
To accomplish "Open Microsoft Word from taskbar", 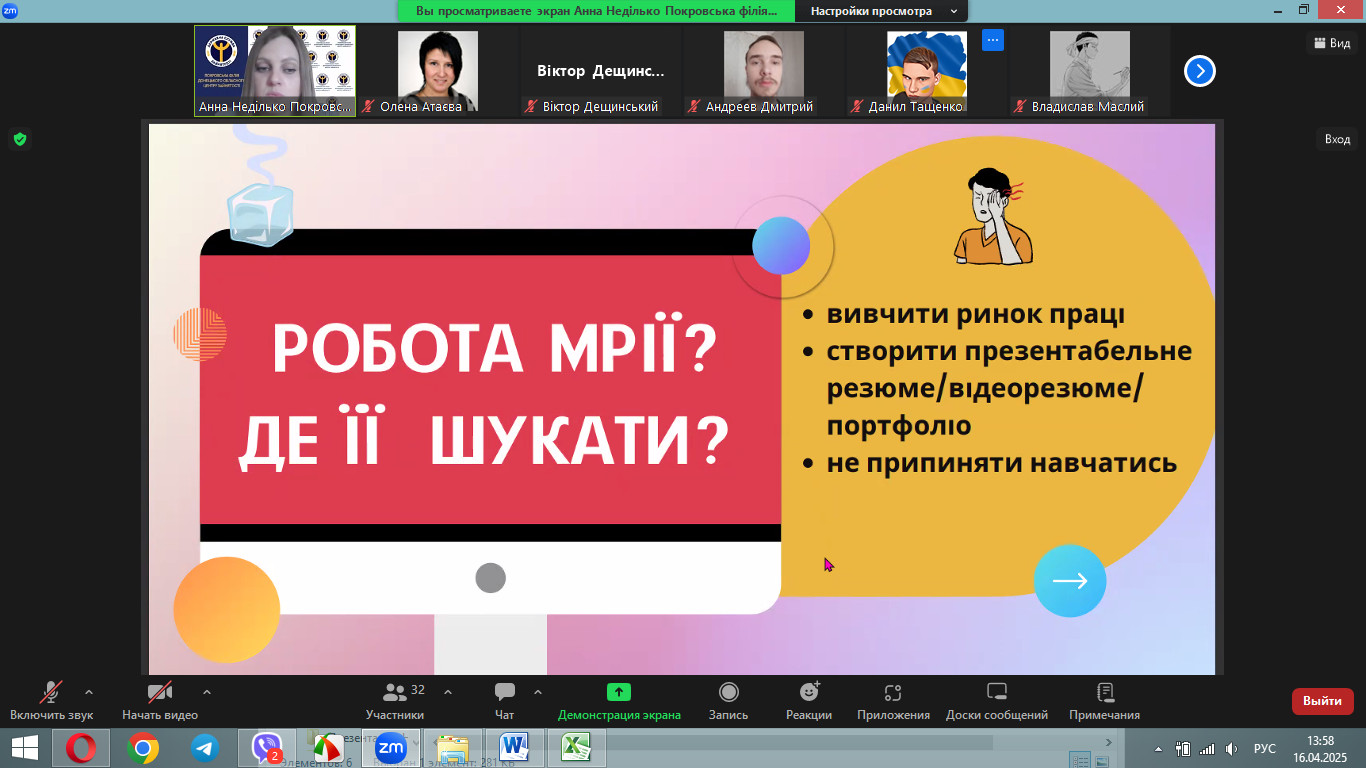I will pos(514,748).
